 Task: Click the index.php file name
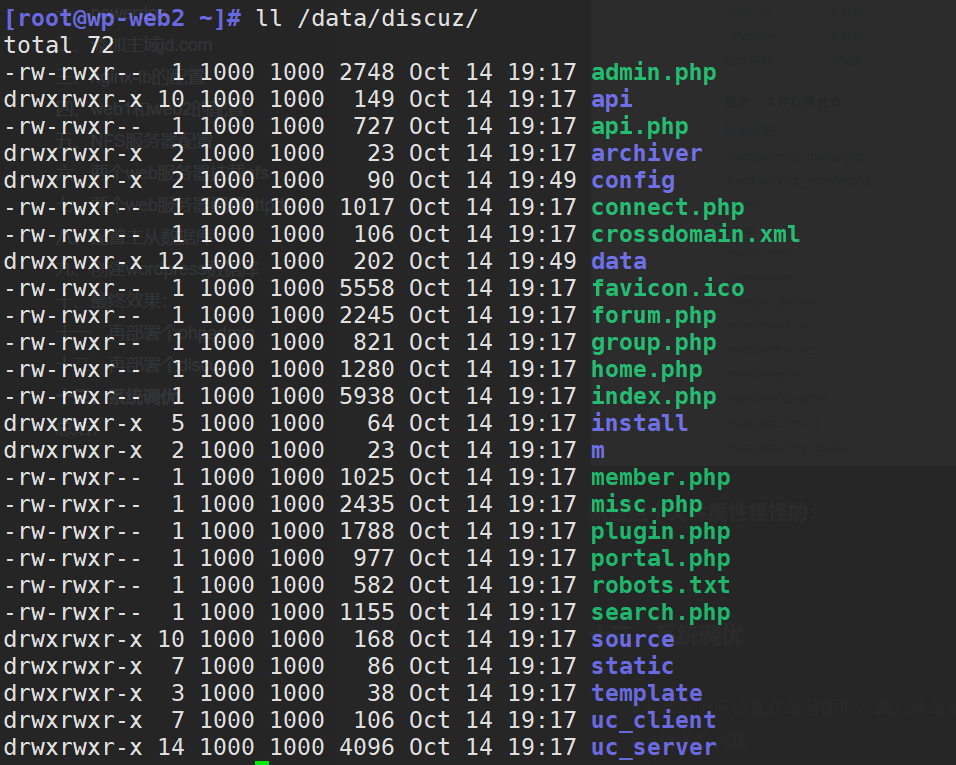point(654,397)
